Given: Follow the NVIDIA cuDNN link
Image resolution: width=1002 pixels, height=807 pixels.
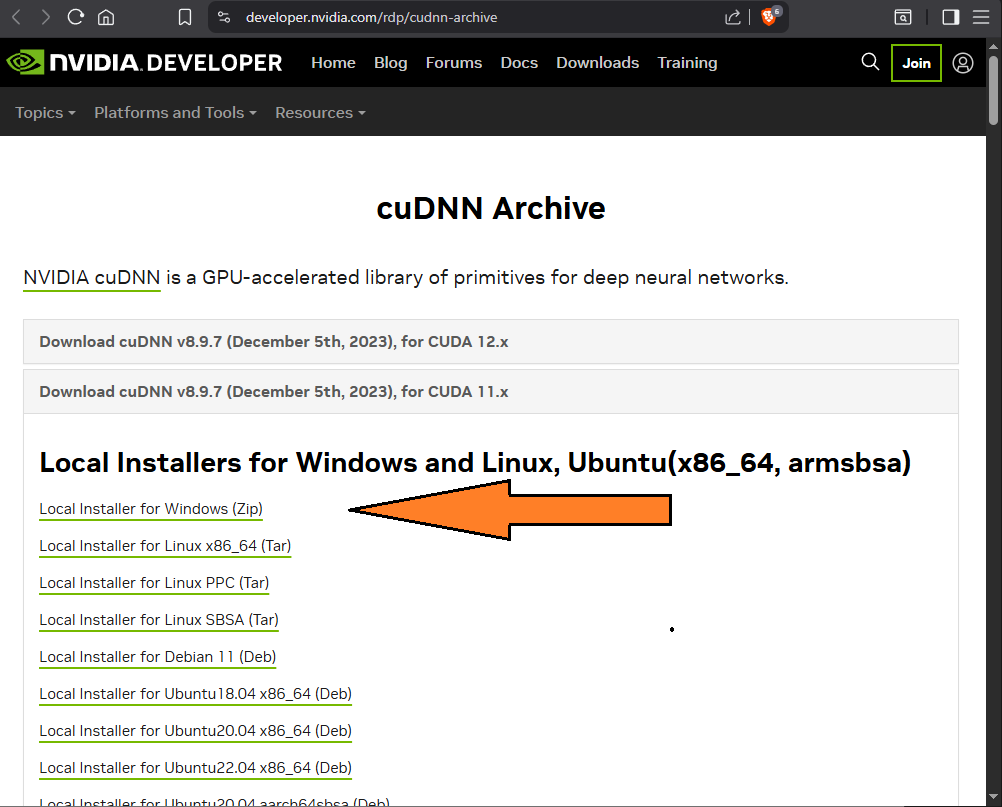Looking at the screenshot, I should click(x=91, y=278).
